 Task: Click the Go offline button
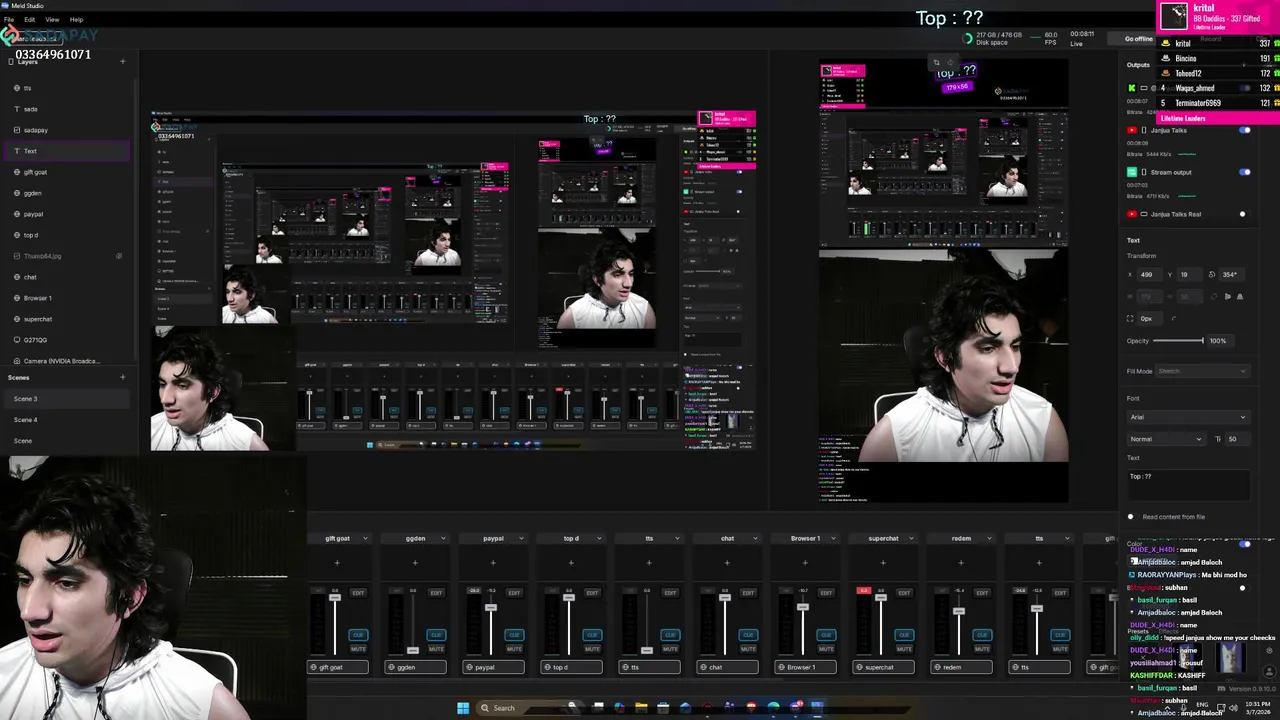click(x=1139, y=39)
